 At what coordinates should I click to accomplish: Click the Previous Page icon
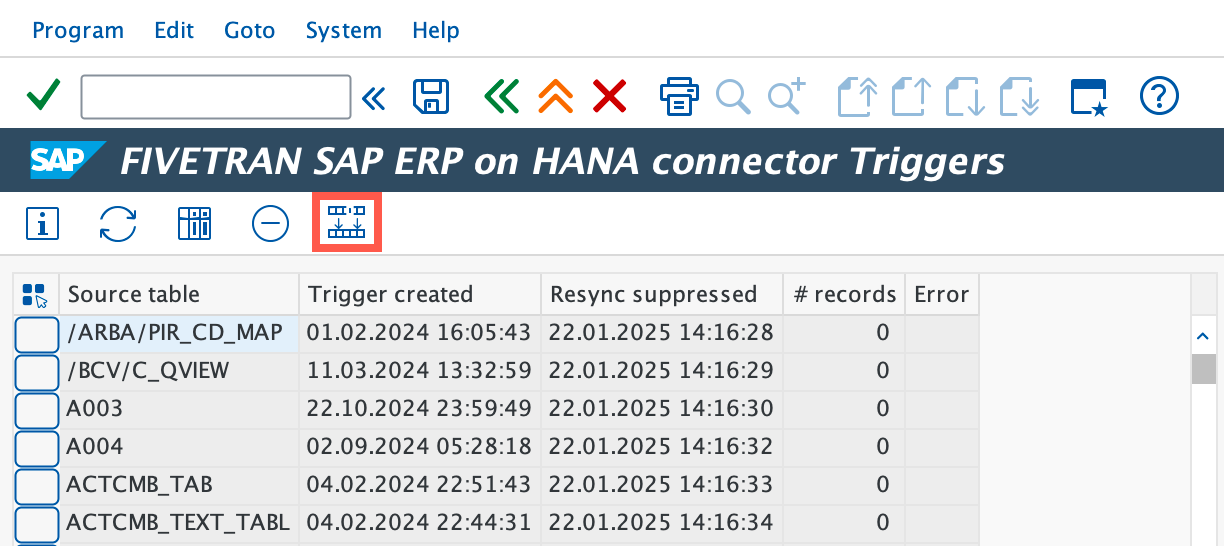[x=911, y=97]
